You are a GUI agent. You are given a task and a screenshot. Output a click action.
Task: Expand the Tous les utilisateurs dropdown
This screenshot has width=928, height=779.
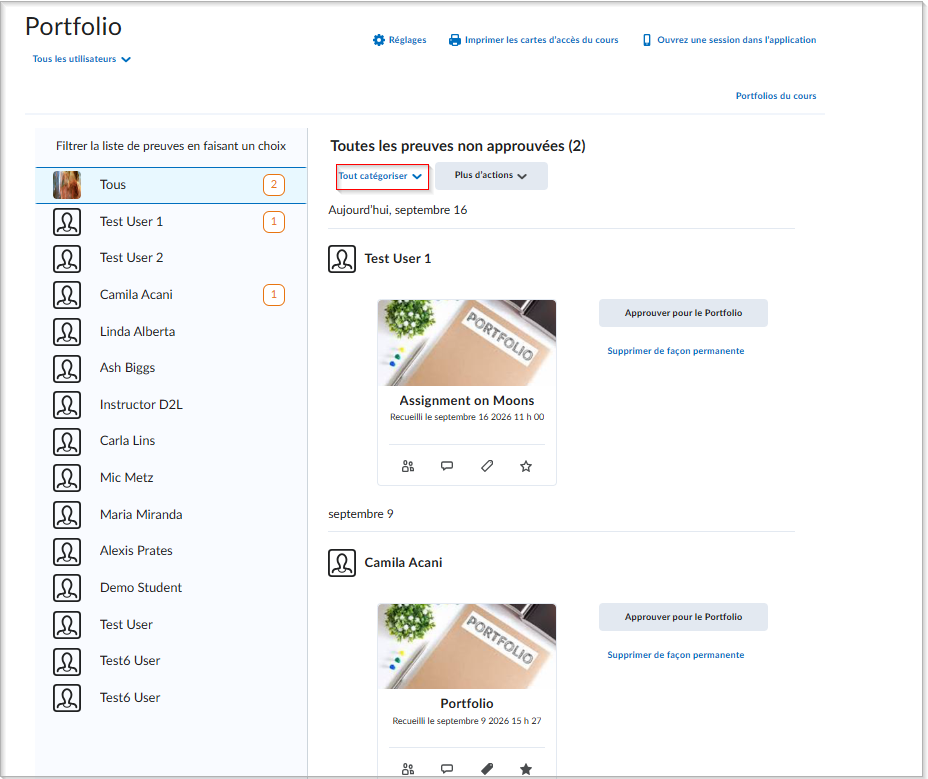82,59
